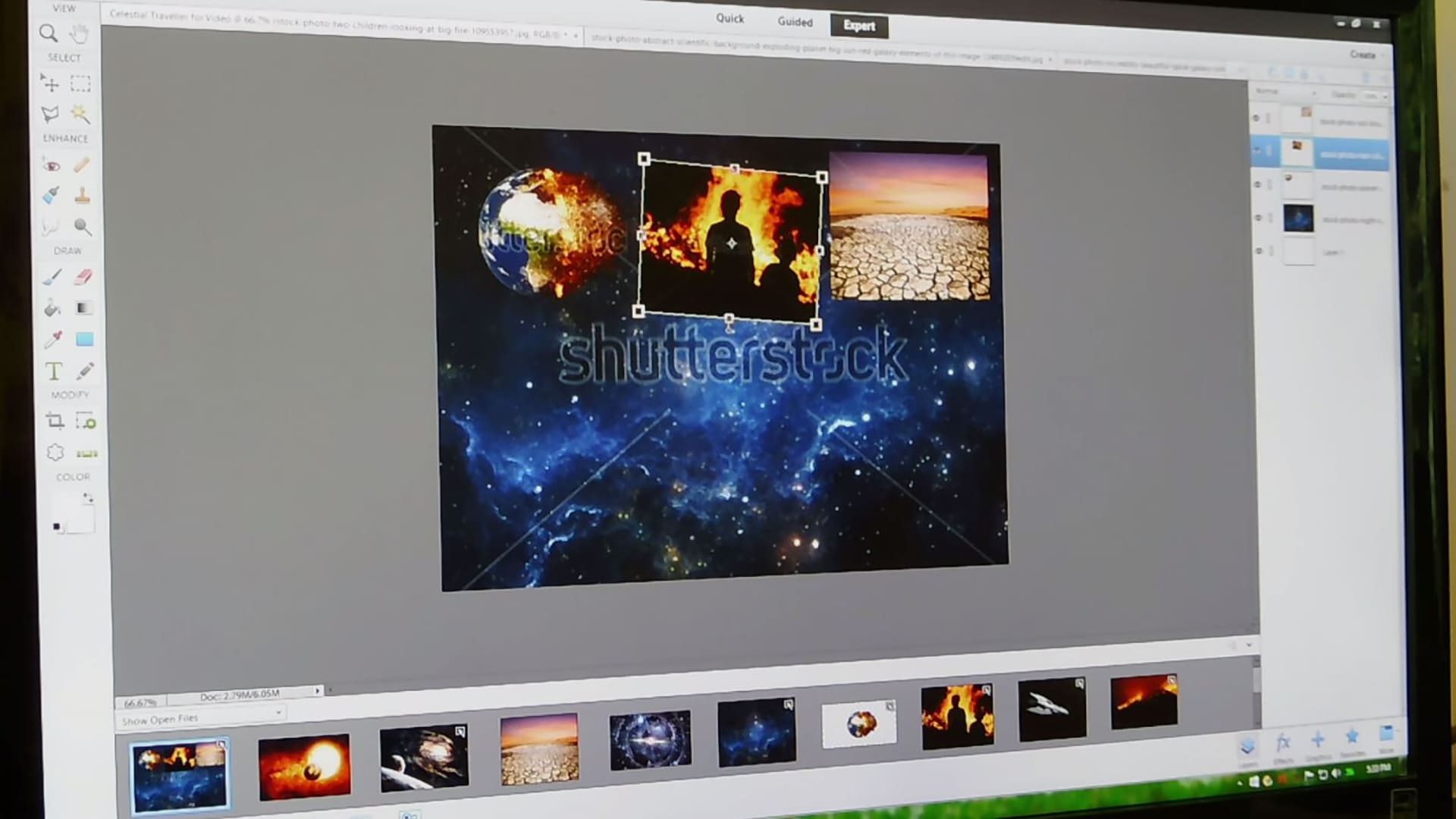Screen dimensions: 1456x819
Task: Toggle visibility of bottom Layer 1
Action: click(x=1260, y=251)
